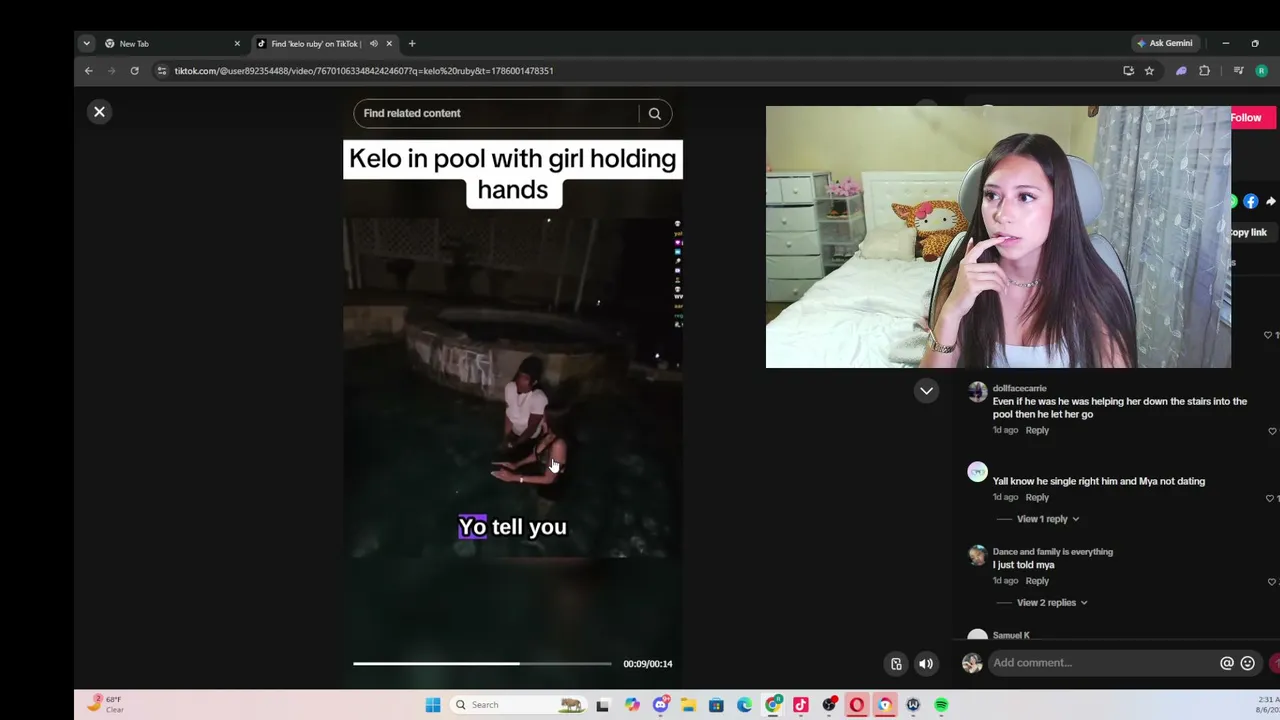Insert a mention with the @ icon
The height and width of the screenshot is (720, 1280).
tap(1227, 663)
